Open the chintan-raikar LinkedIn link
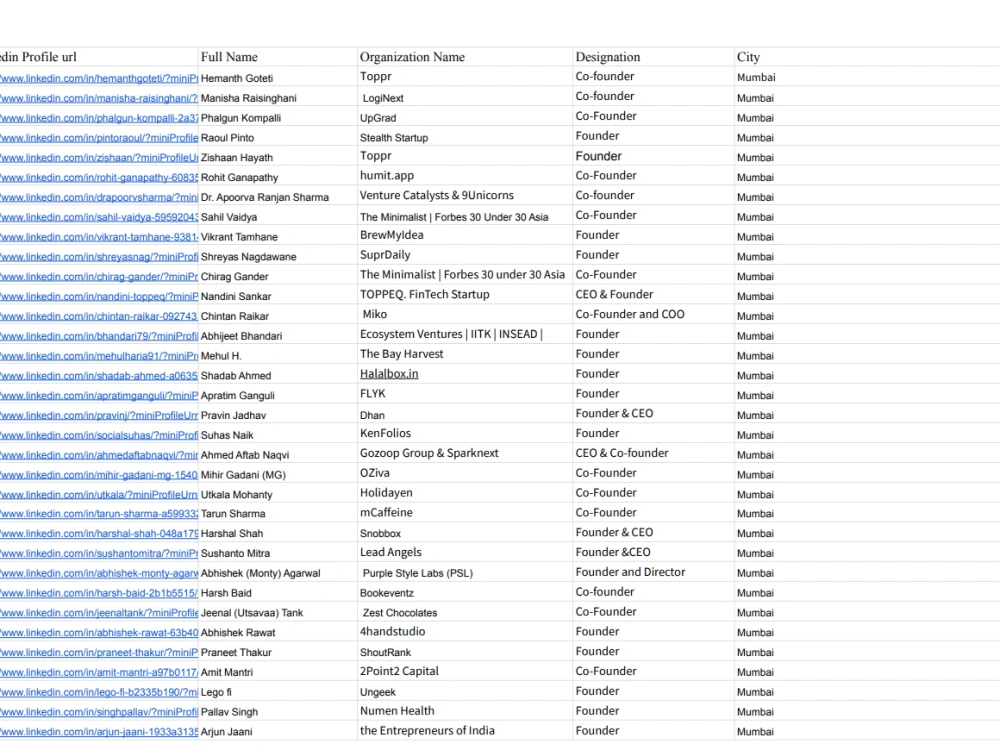This screenshot has width=1000, height=750. [x=99, y=316]
